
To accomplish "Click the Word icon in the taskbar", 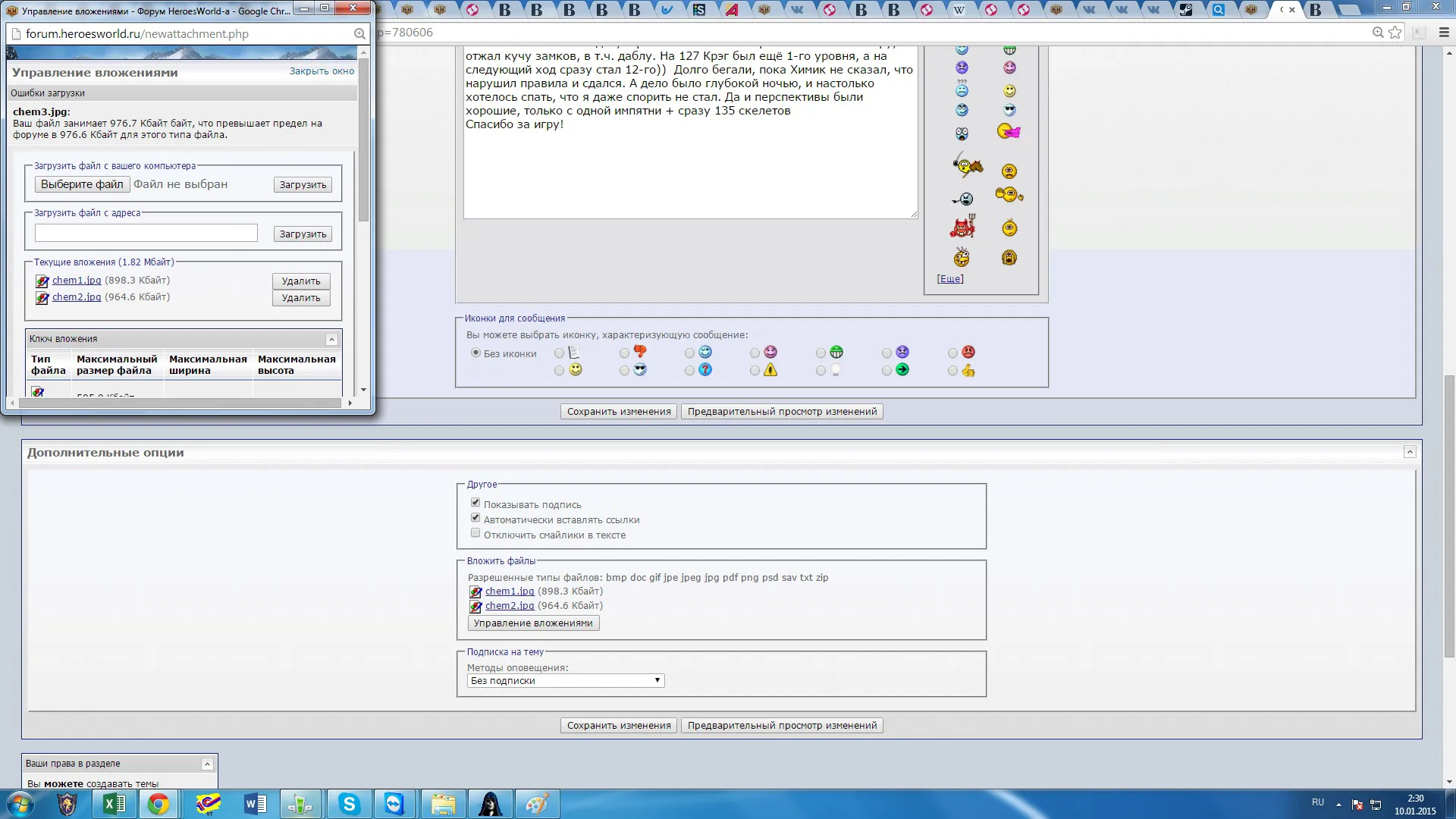I will coord(256,804).
